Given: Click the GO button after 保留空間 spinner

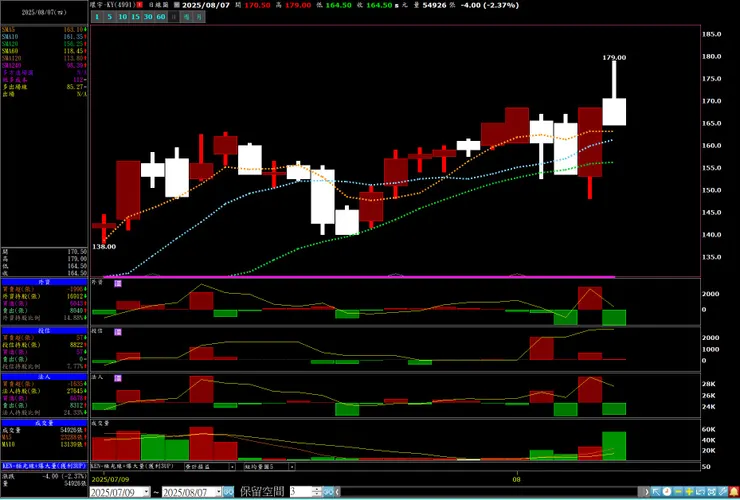Looking at the screenshot, I should 328,492.
